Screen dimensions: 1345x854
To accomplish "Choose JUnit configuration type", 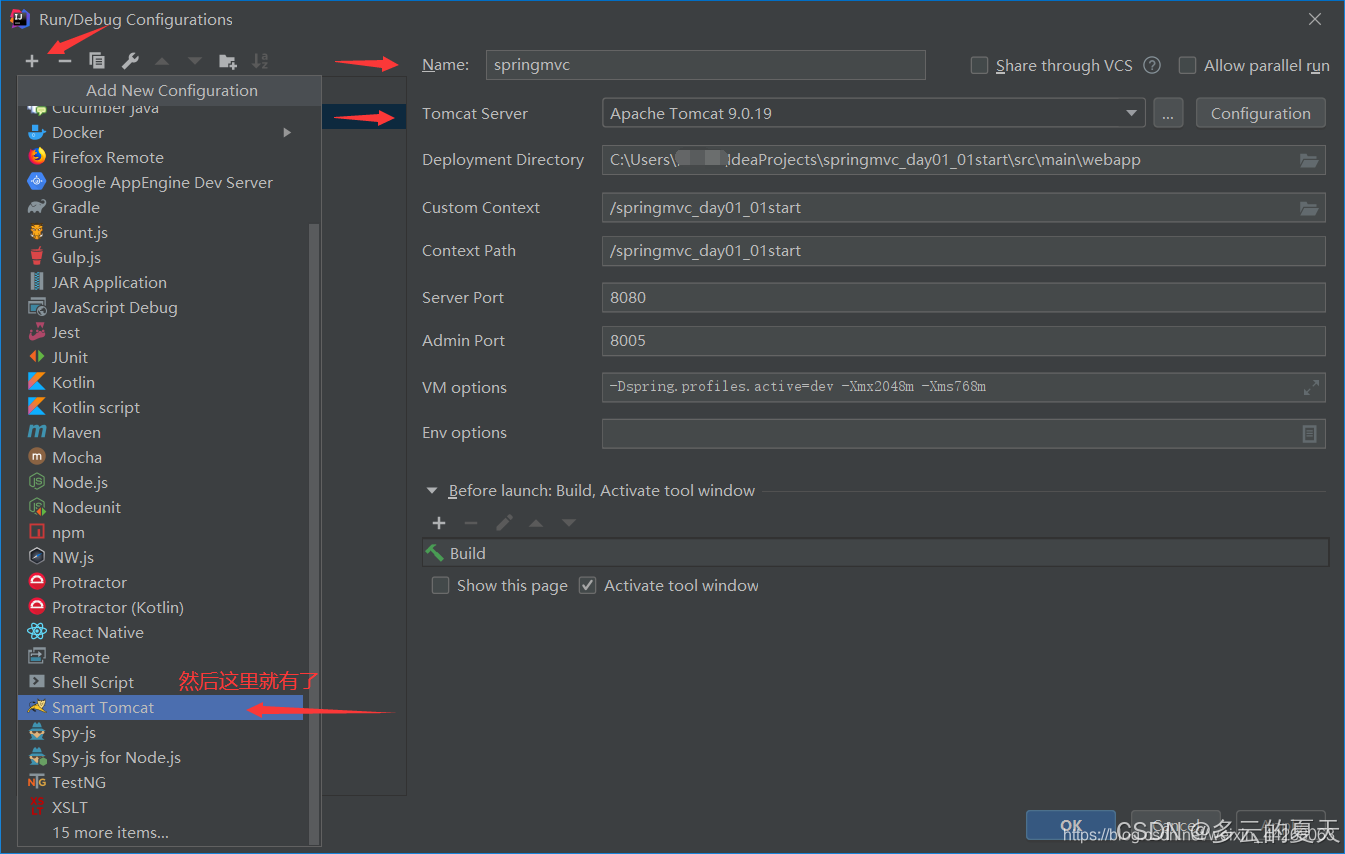I will (x=160, y=357).
